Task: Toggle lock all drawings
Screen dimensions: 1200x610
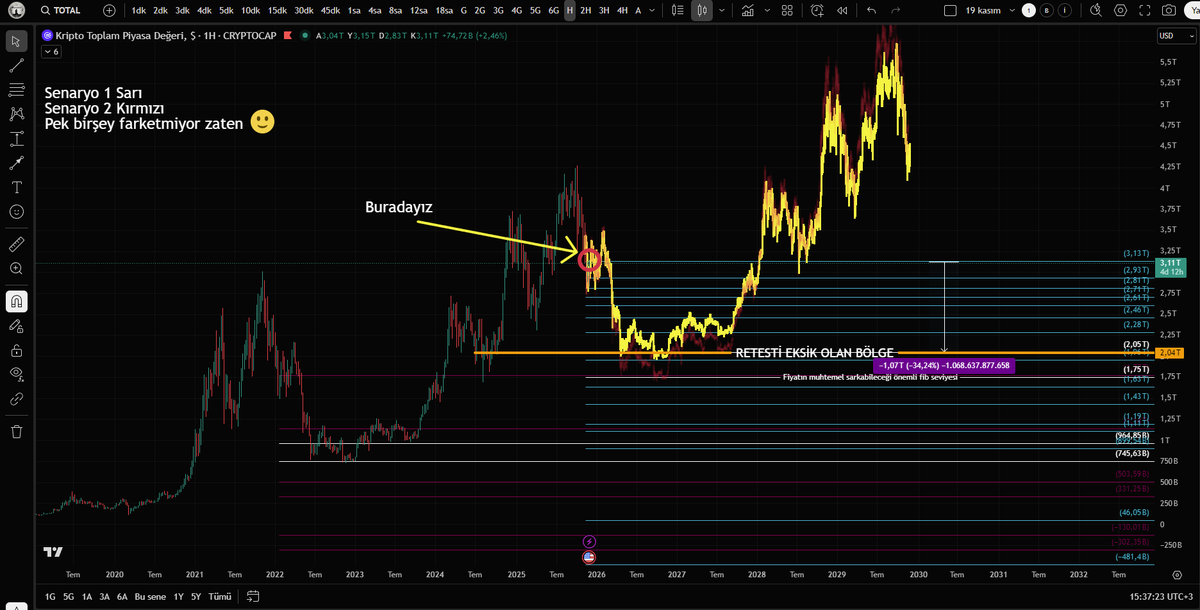Action: (16, 350)
